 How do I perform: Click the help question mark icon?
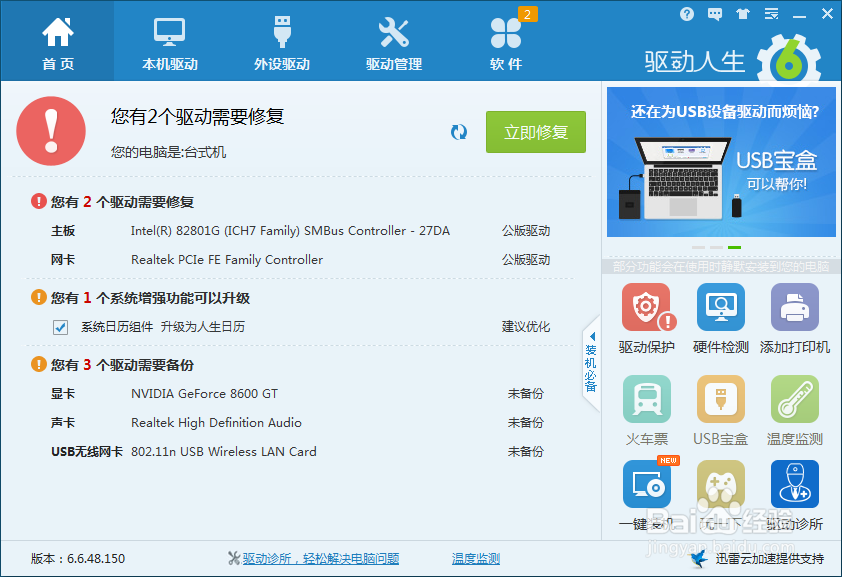click(x=686, y=14)
